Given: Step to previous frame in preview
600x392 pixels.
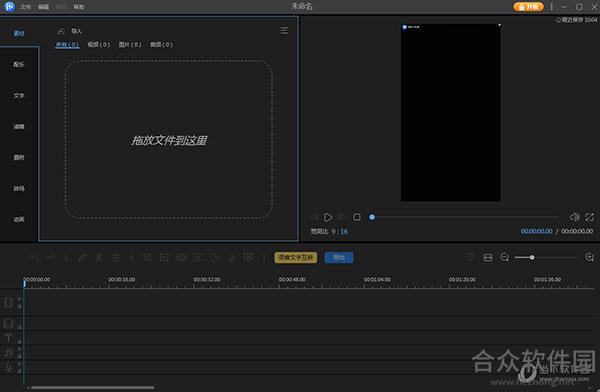Looking at the screenshot, I should [x=314, y=217].
